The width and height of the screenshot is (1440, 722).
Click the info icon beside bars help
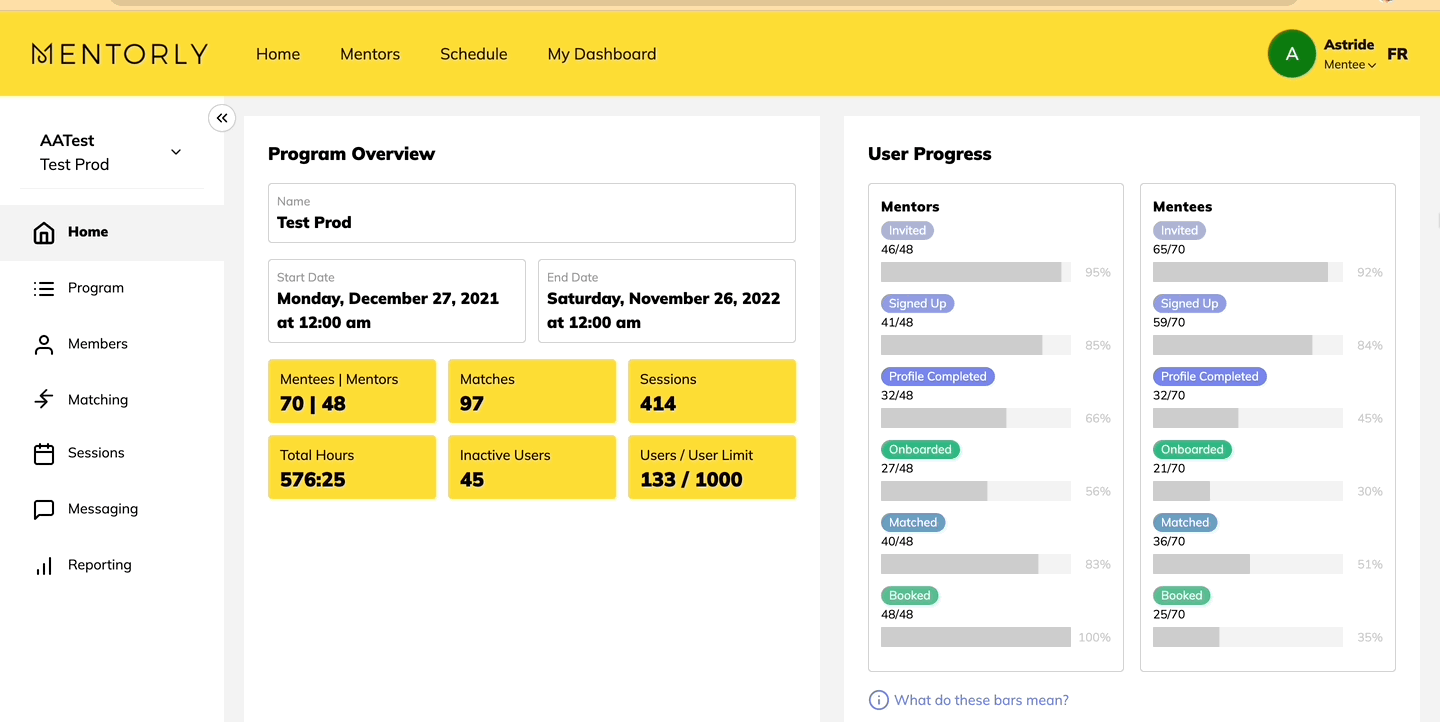pyautogui.click(x=878, y=700)
